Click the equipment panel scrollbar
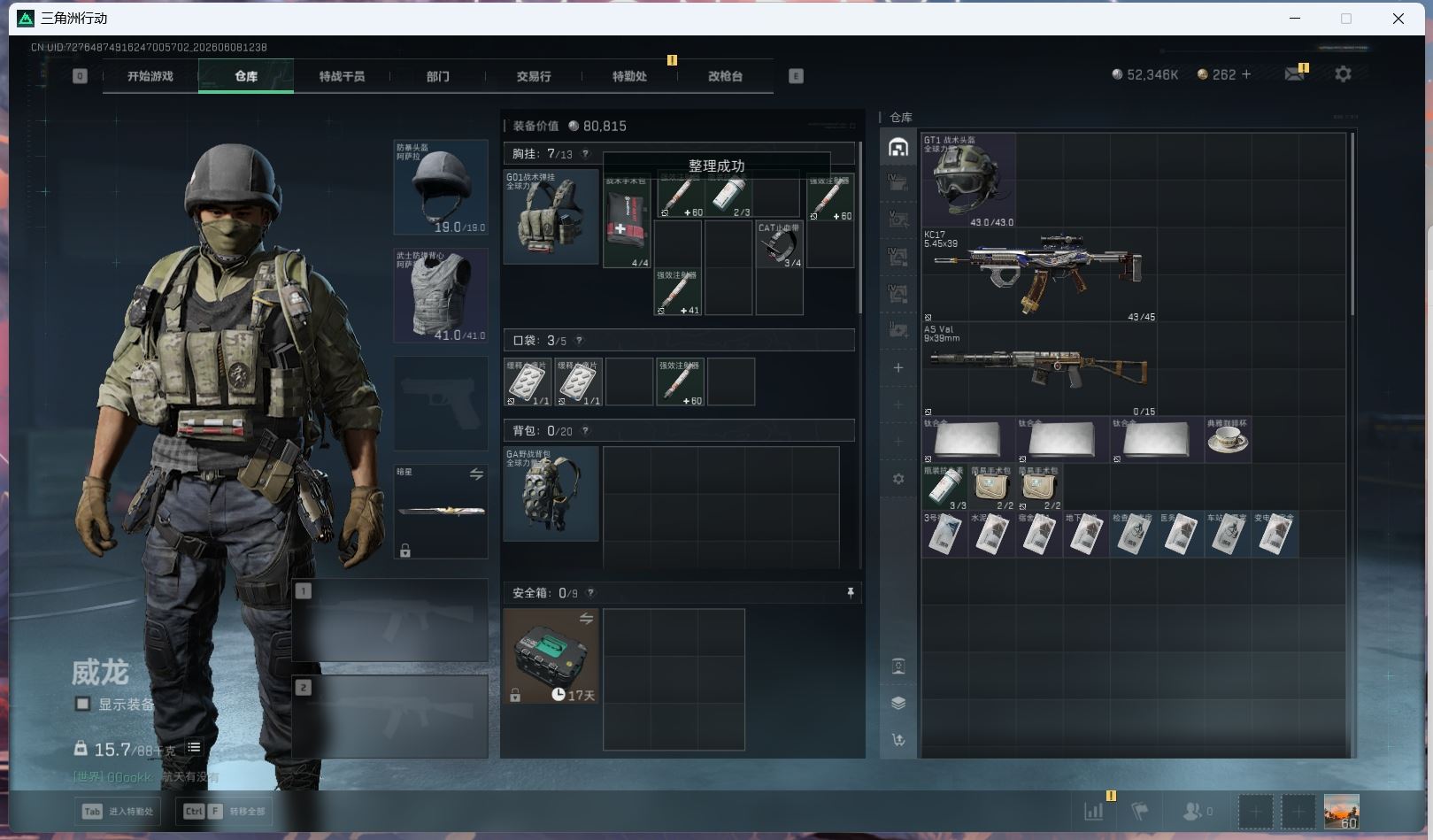 coord(860,227)
